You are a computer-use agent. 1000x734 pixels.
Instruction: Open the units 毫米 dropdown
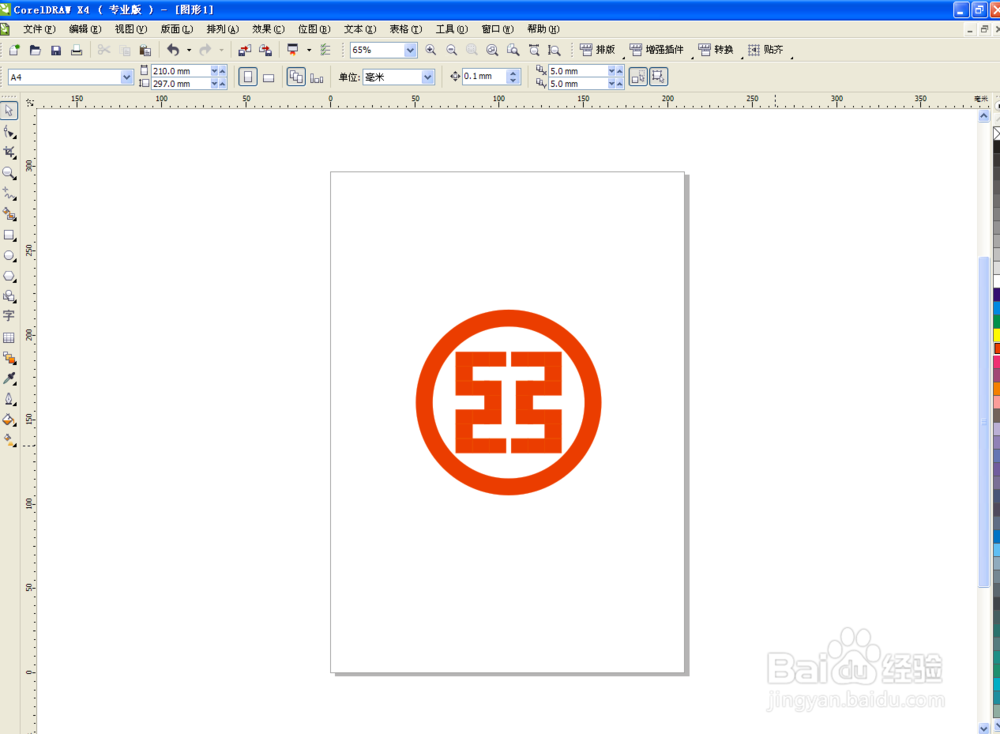(427, 77)
